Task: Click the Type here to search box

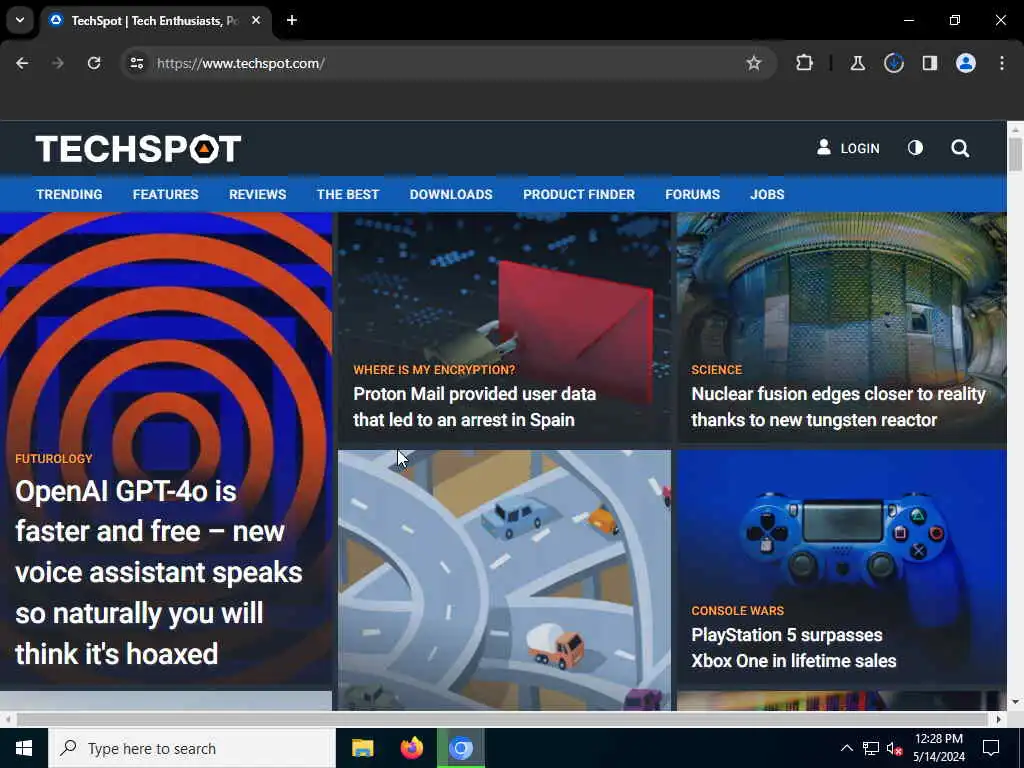Action: click(192, 748)
